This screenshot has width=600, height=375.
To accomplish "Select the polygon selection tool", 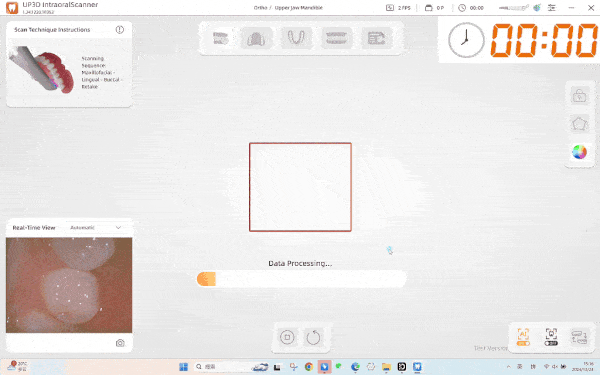I will coord(579,124).
